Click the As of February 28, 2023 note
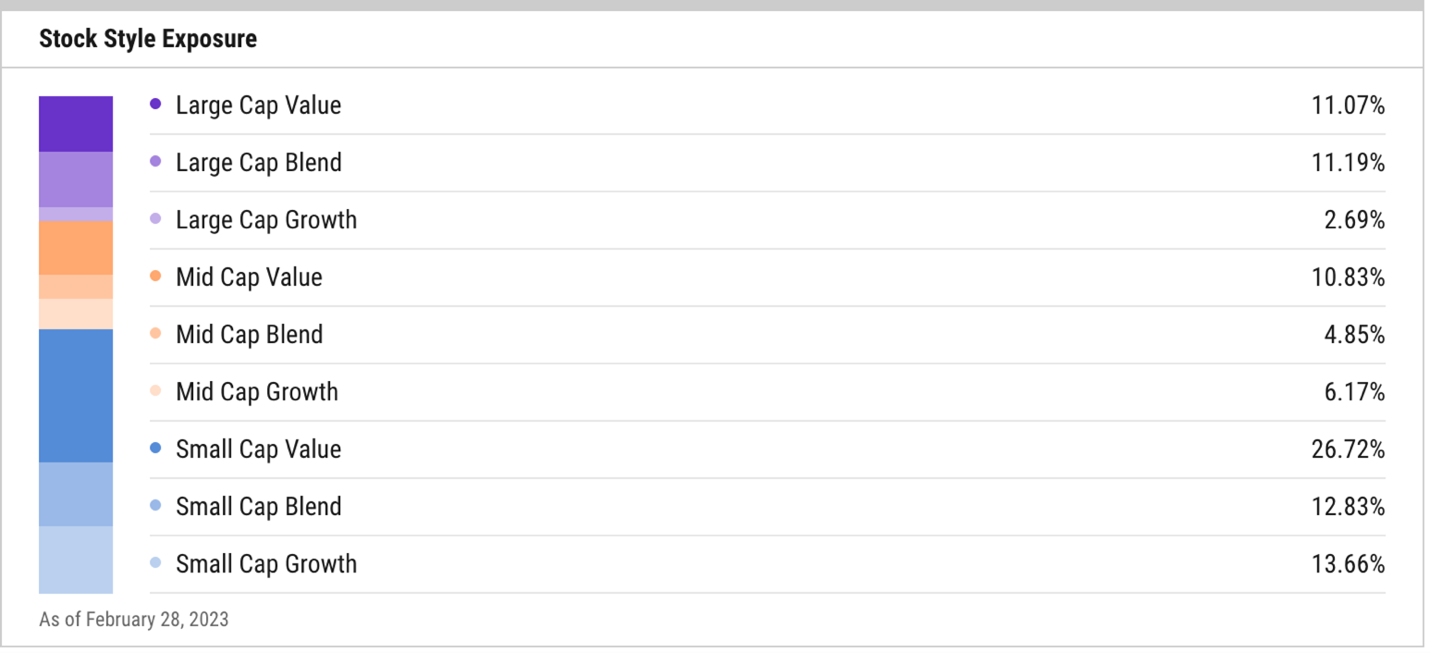 [134, 619]
